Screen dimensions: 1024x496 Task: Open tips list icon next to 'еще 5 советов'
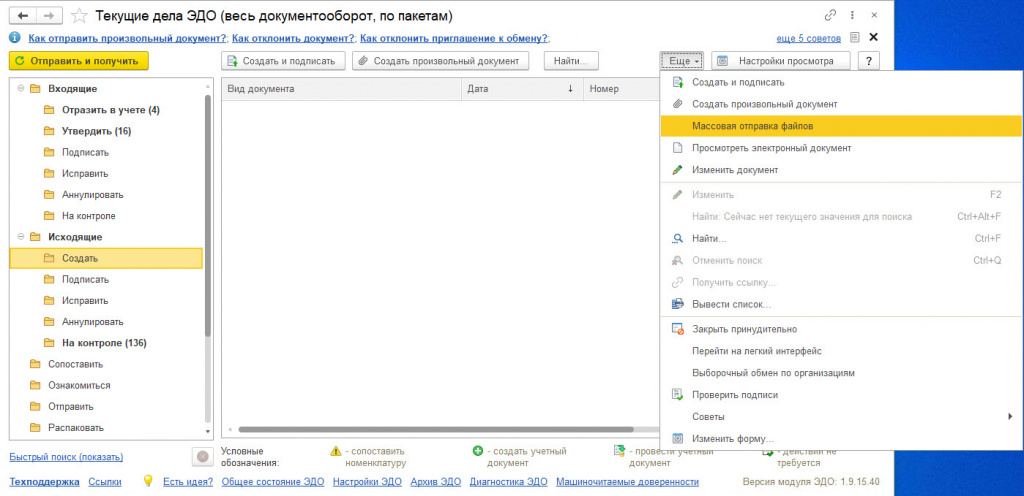coord(854,38)
